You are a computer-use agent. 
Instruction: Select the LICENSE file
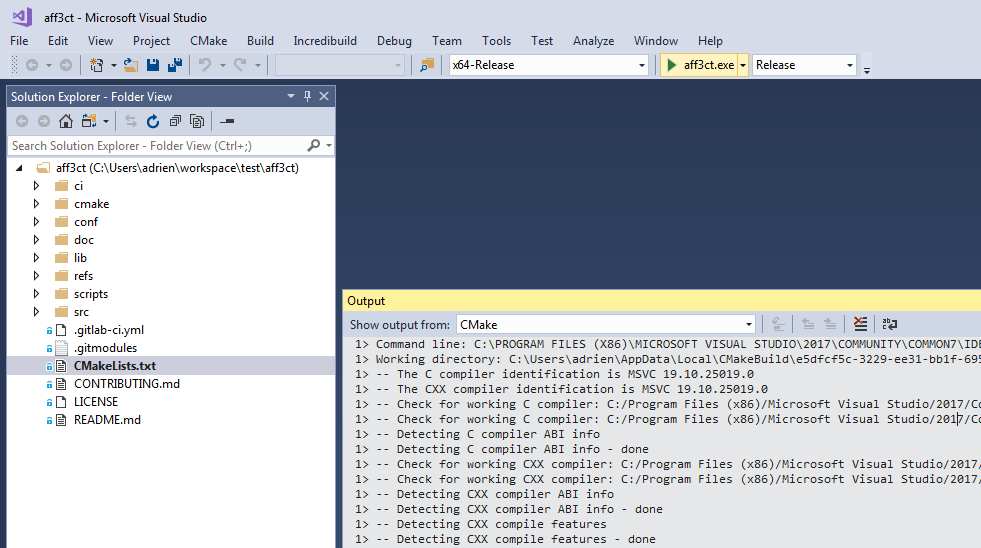click(x=96, y=402)
